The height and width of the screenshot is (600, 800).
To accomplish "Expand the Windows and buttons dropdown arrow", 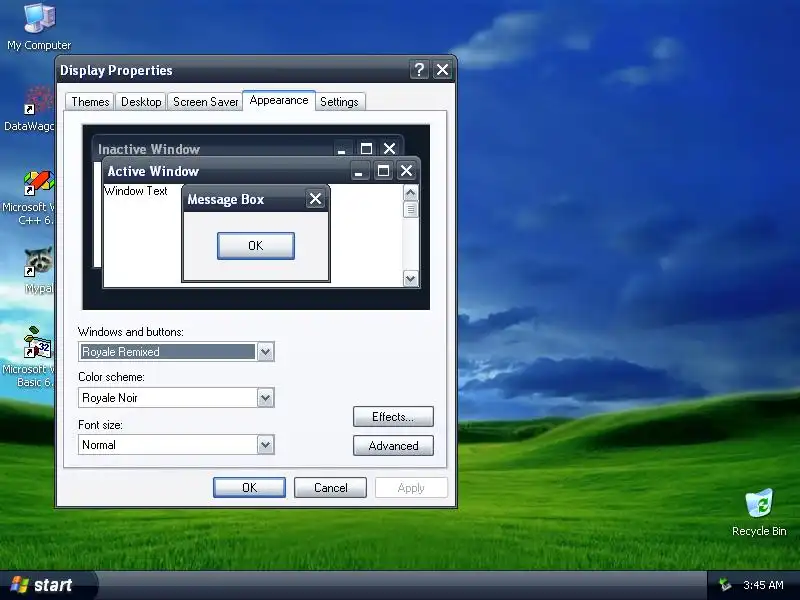I will (265, 352).
